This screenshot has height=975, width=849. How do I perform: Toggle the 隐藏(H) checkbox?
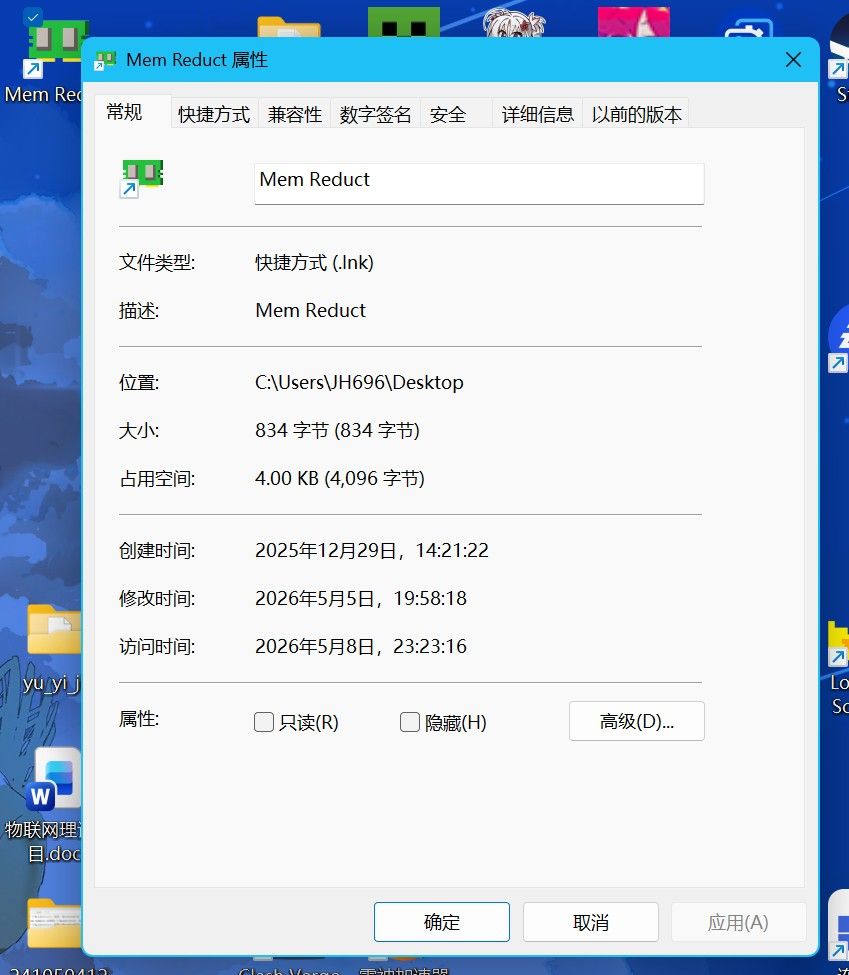[x=409, y=722]
